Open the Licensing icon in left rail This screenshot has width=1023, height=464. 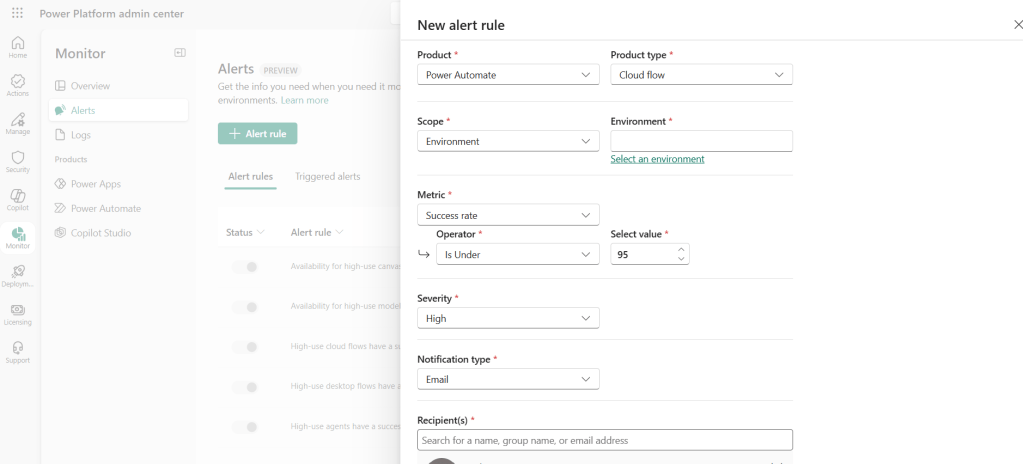[17, 314]
